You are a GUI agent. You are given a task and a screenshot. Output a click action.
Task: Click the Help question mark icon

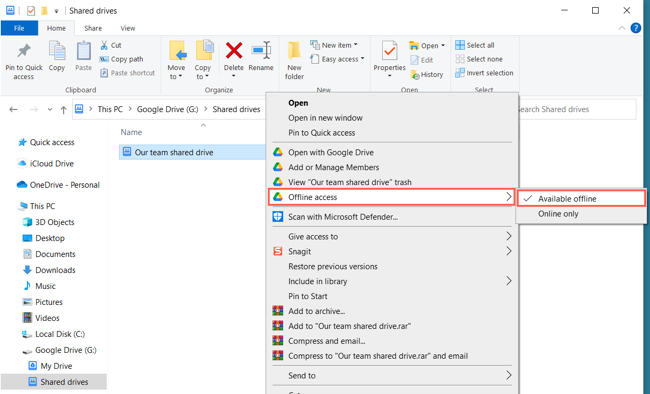(636, 28)
